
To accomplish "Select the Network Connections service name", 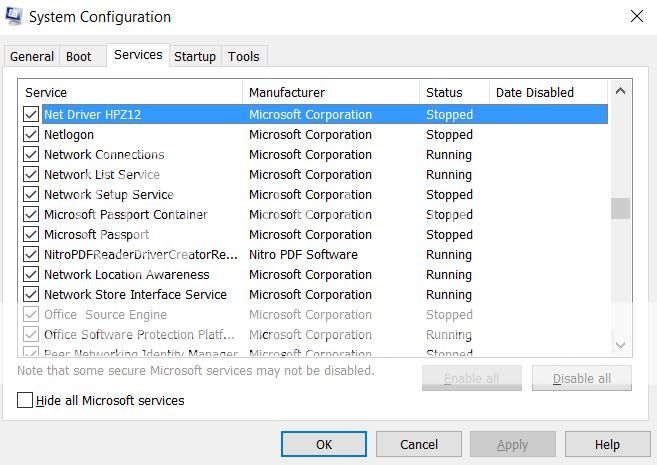I will pos(104,155).
